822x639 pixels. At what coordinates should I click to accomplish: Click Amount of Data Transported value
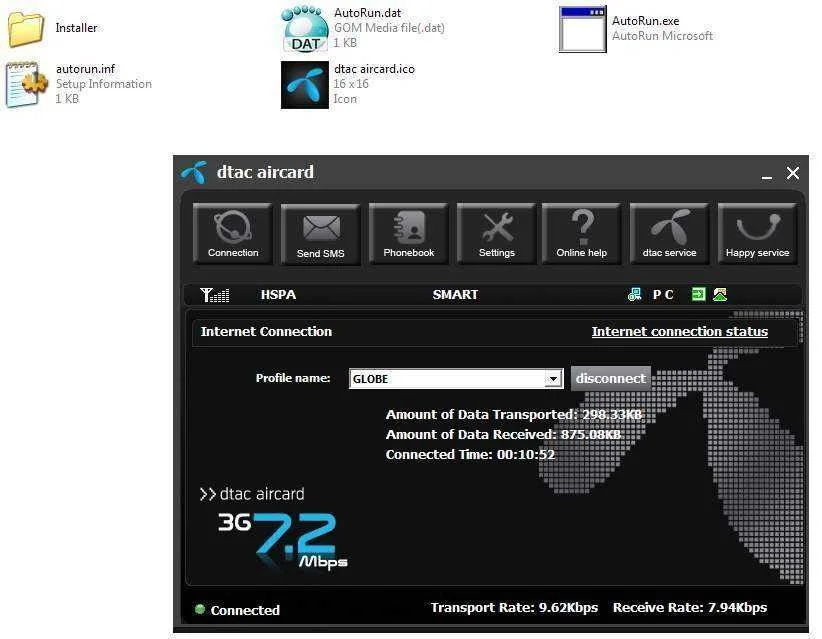click(612, 415)
